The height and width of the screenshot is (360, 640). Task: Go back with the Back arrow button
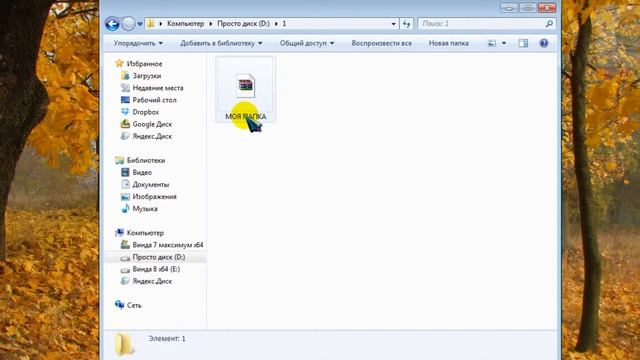click(x=112, y=24)
